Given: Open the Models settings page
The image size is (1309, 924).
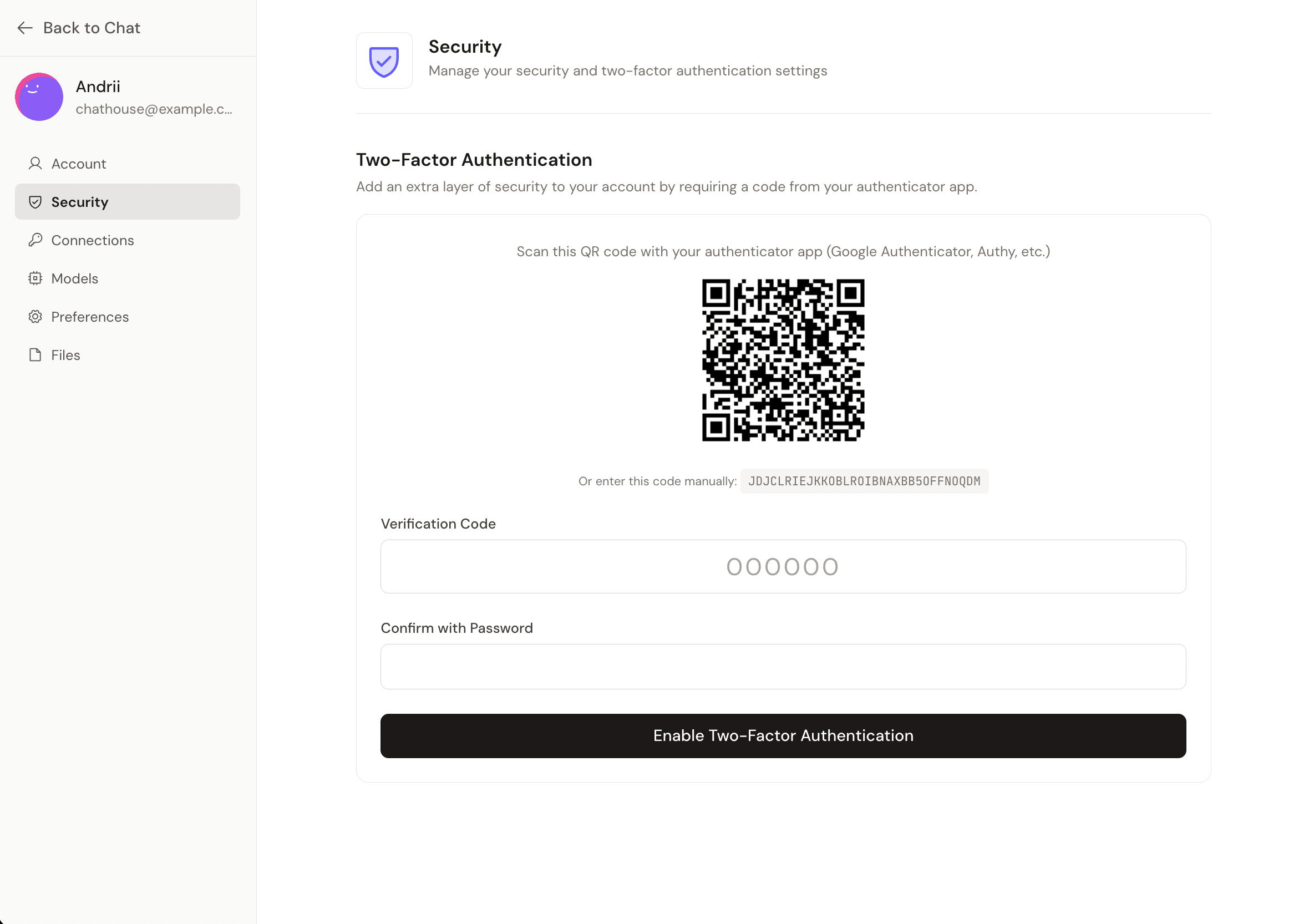Looking at the screenshot, I should [75, 278].
